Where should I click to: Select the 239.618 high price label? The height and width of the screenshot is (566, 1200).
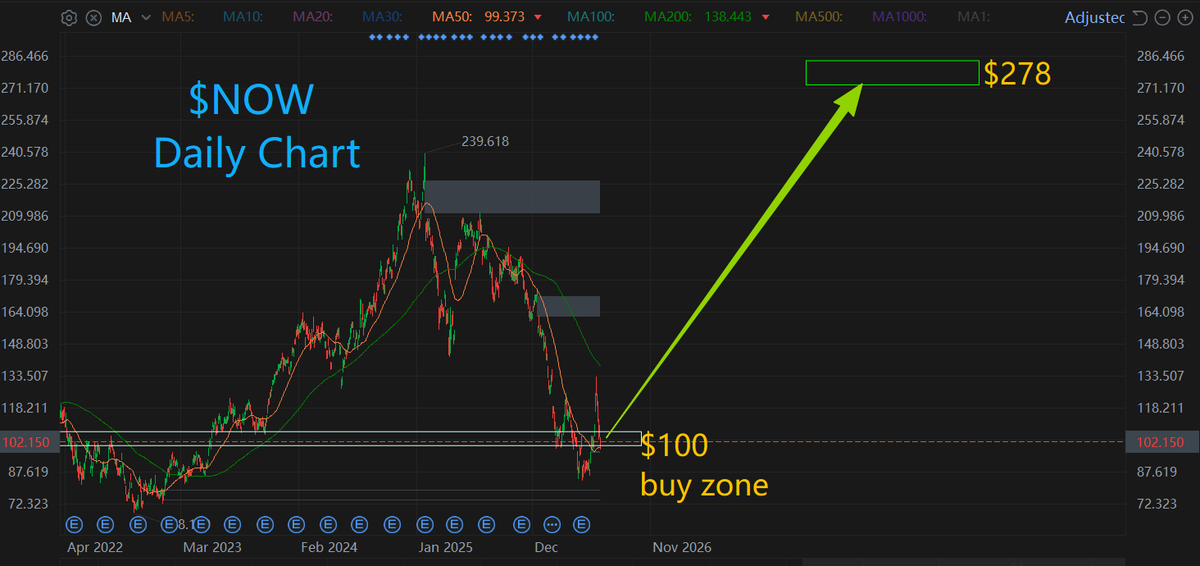click(485, 142)
